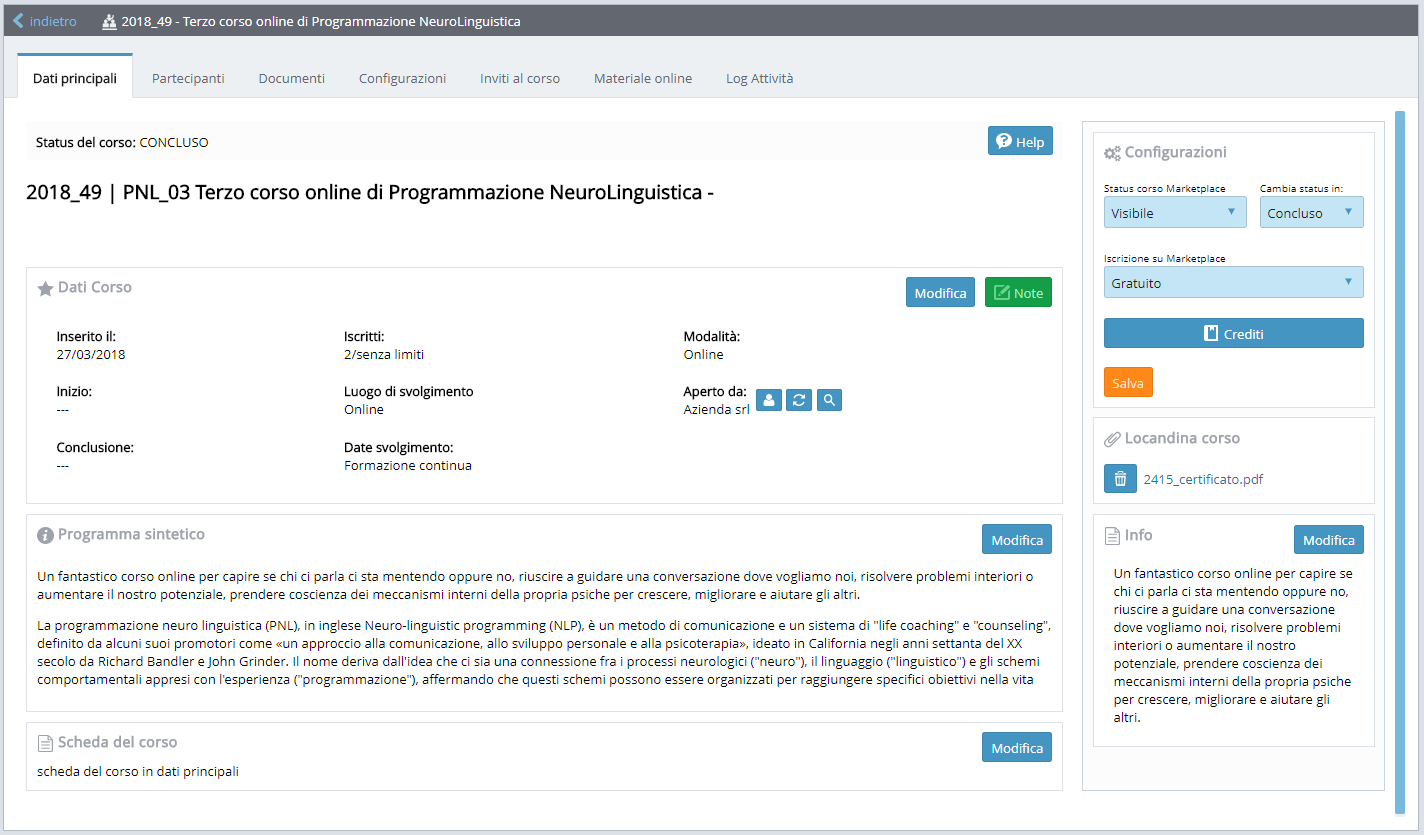1424x835 pixels.
Task: Click the Help button
Action: [x=1020, y=141]
